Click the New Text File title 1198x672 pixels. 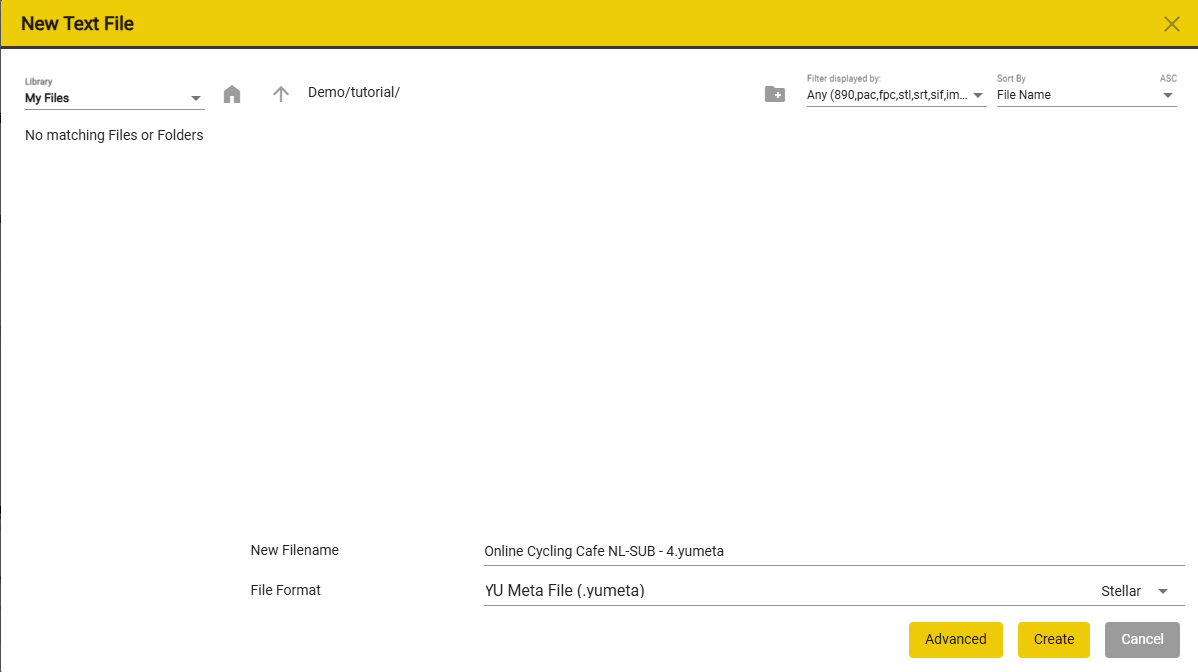[77, 24]
